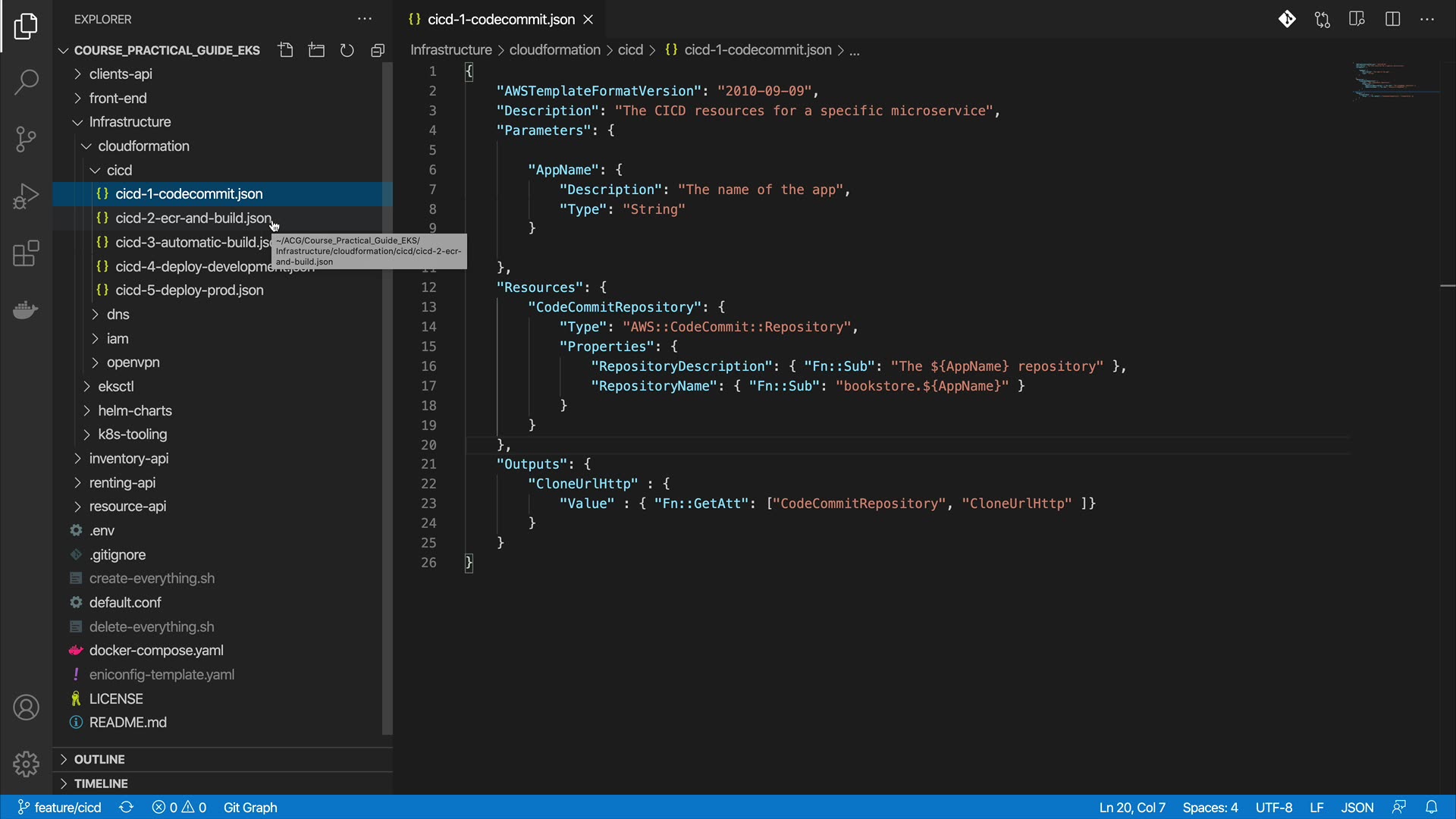The width and height of the screenshot is (1456, 819).
Task: Click New File icon in Explorer header
Action: point(286,50)
